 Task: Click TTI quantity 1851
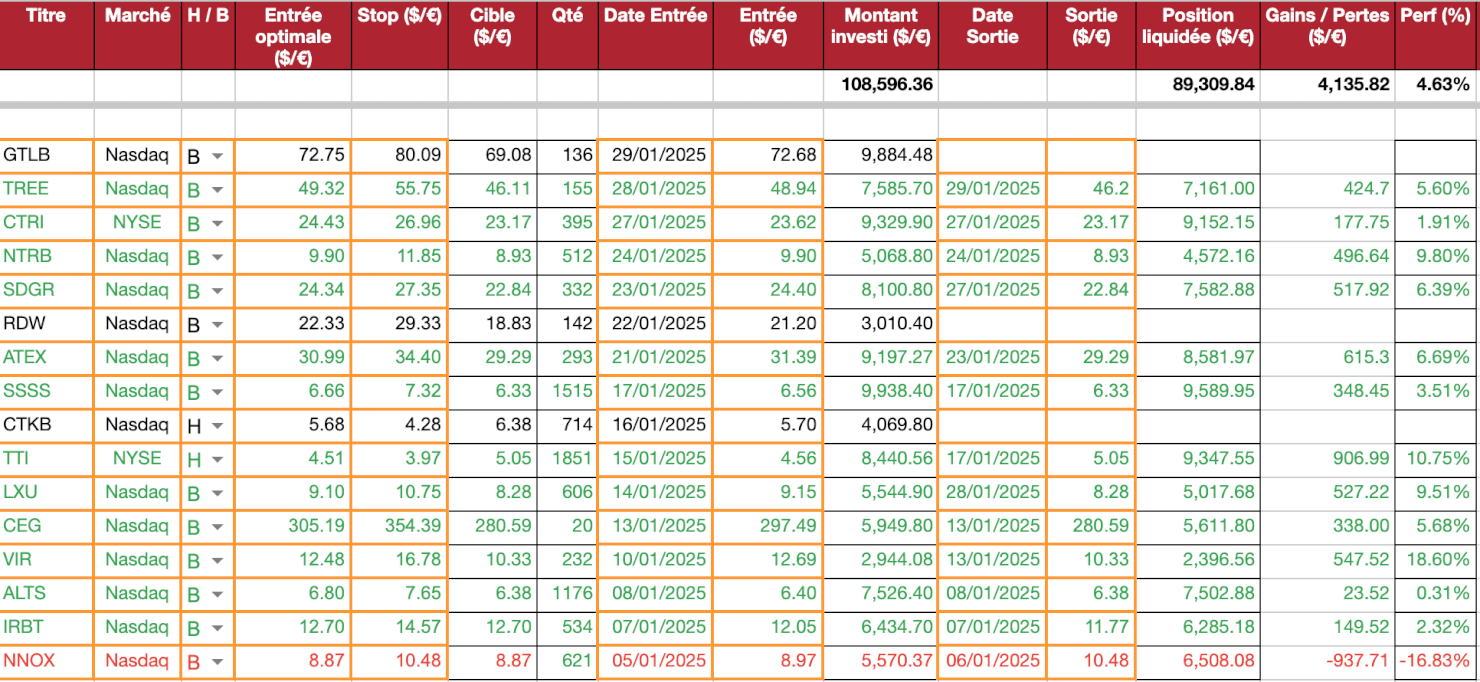click(x=568, y=459)
